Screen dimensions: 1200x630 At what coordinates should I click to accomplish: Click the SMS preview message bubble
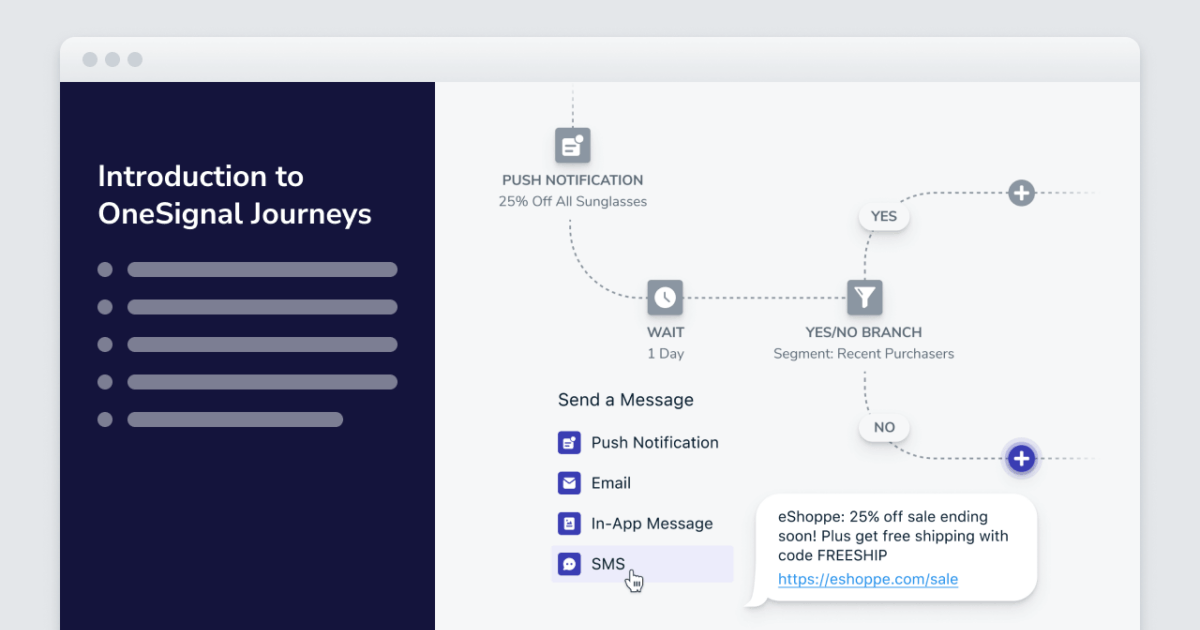tap(897, 546)
